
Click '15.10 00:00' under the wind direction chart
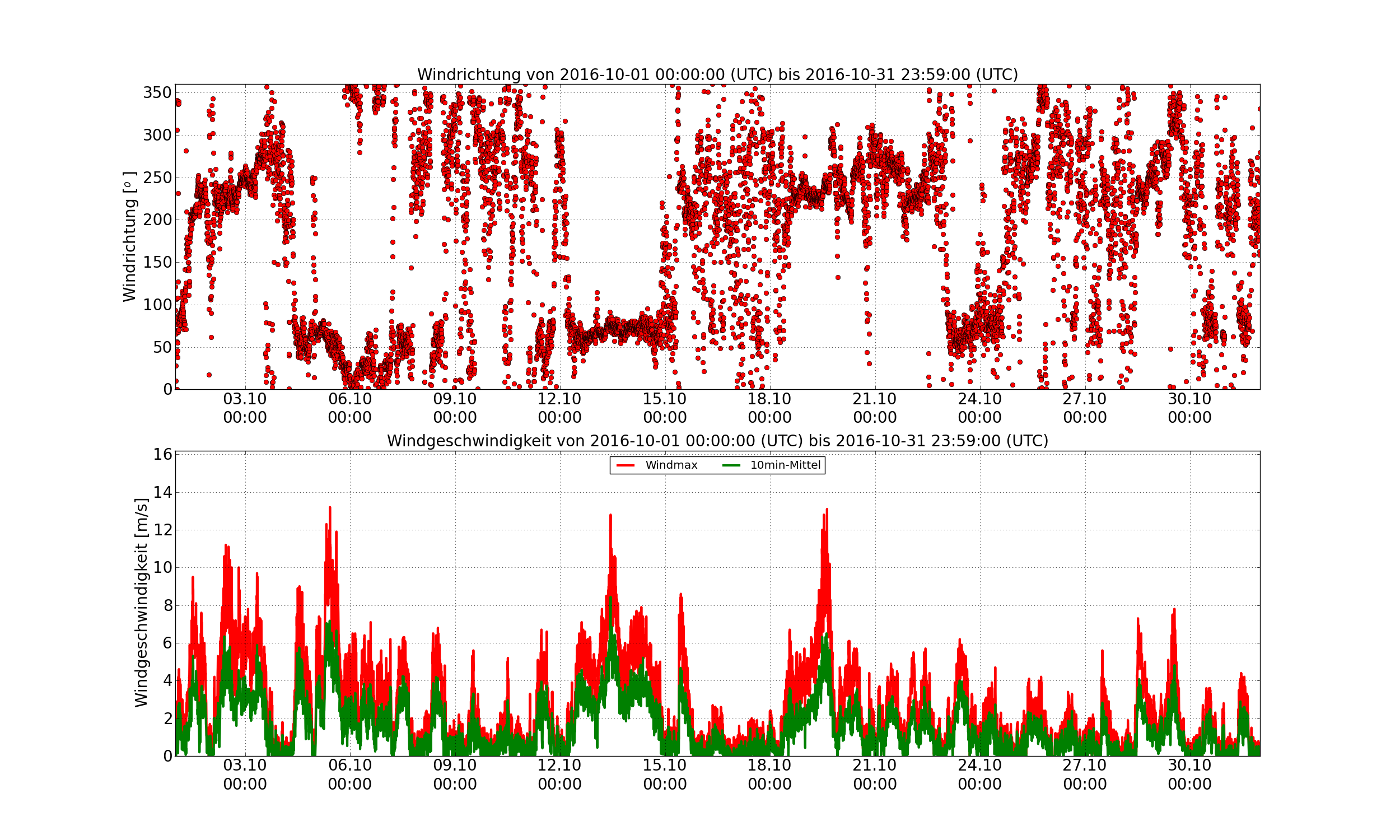[x=665, y=408]
